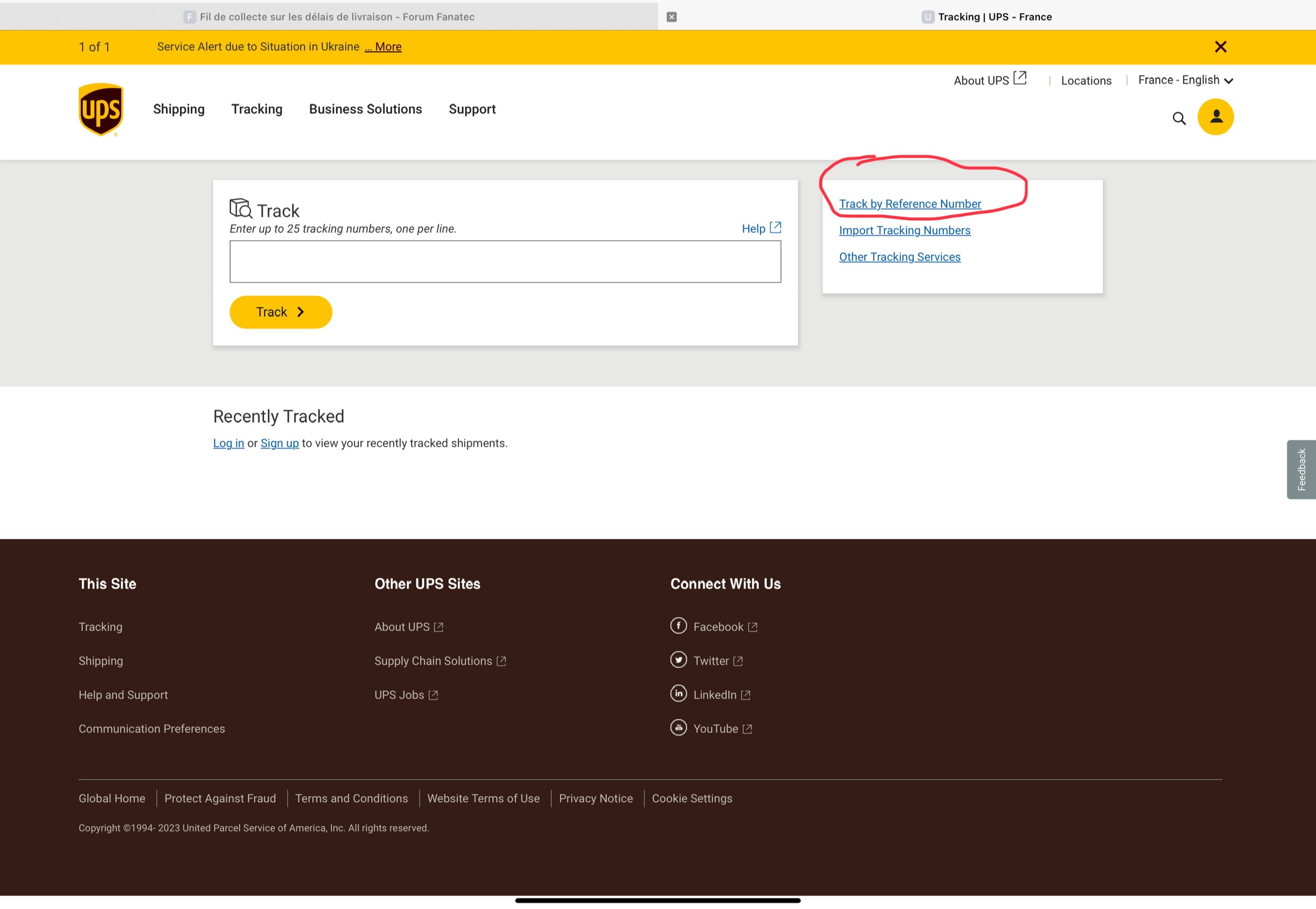Click the UPS shield logo
This screenshot has width=1316, height=909.
pos(101,109)
